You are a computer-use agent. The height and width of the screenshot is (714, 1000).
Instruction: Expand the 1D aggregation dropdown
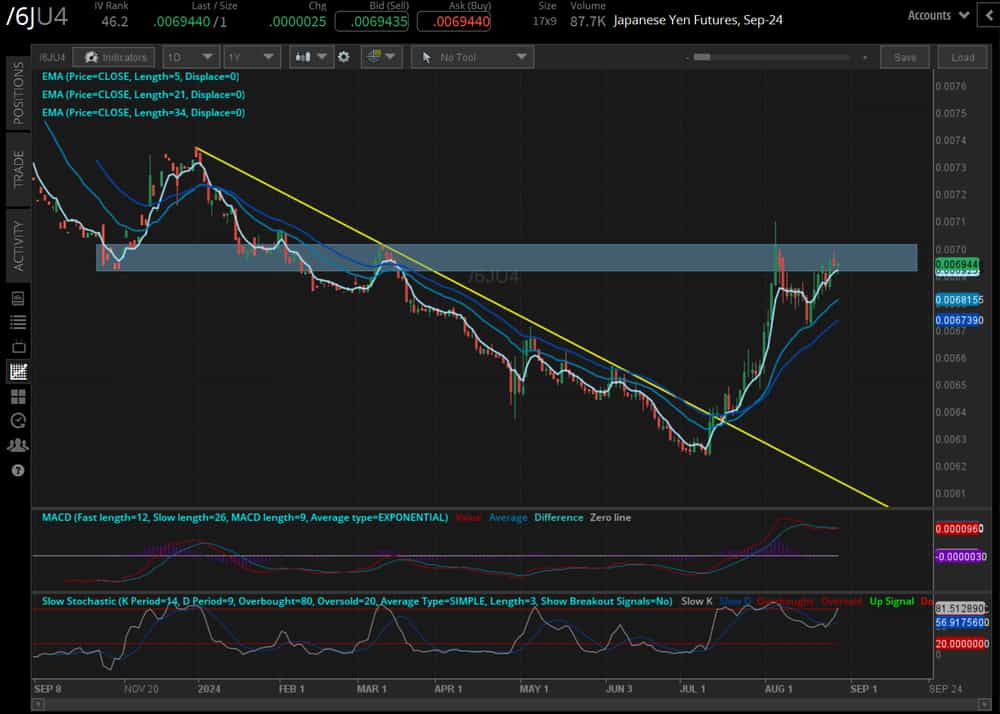pos(191,57)
